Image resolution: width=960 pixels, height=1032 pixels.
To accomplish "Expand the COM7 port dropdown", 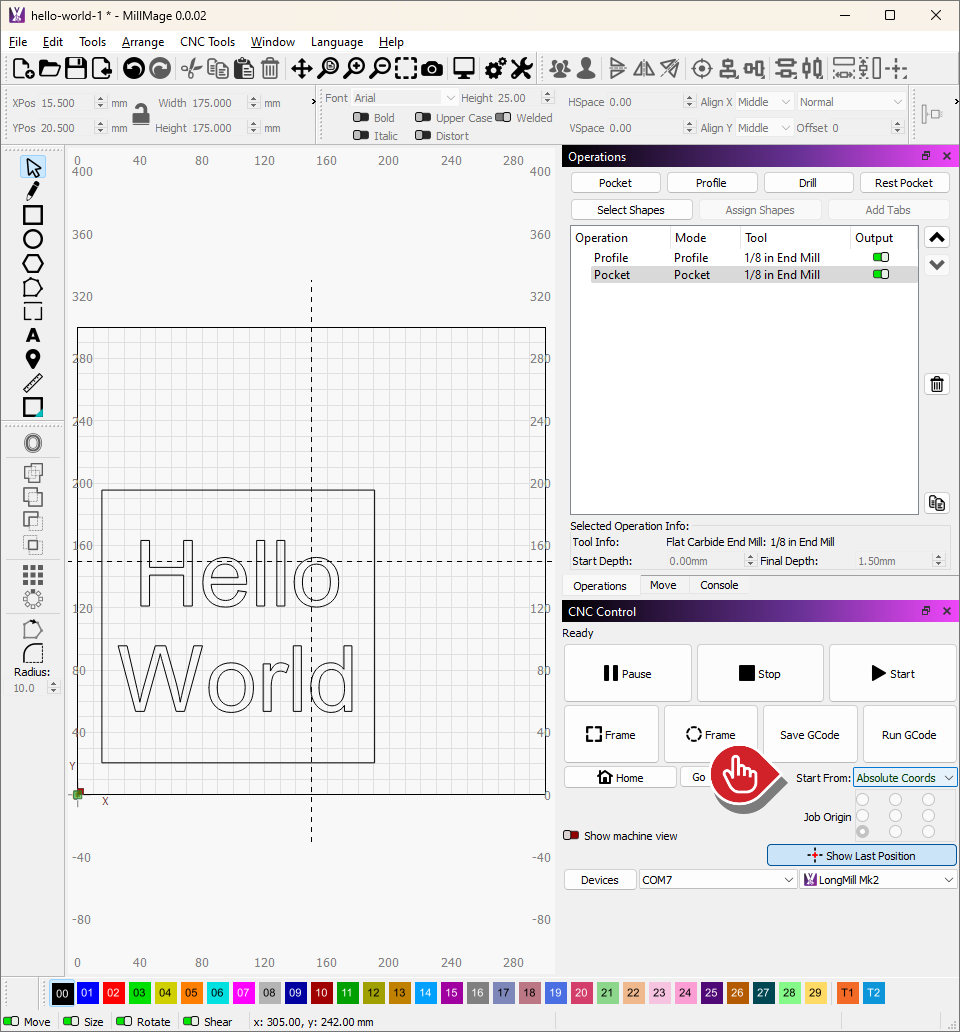I will (718, 880).
